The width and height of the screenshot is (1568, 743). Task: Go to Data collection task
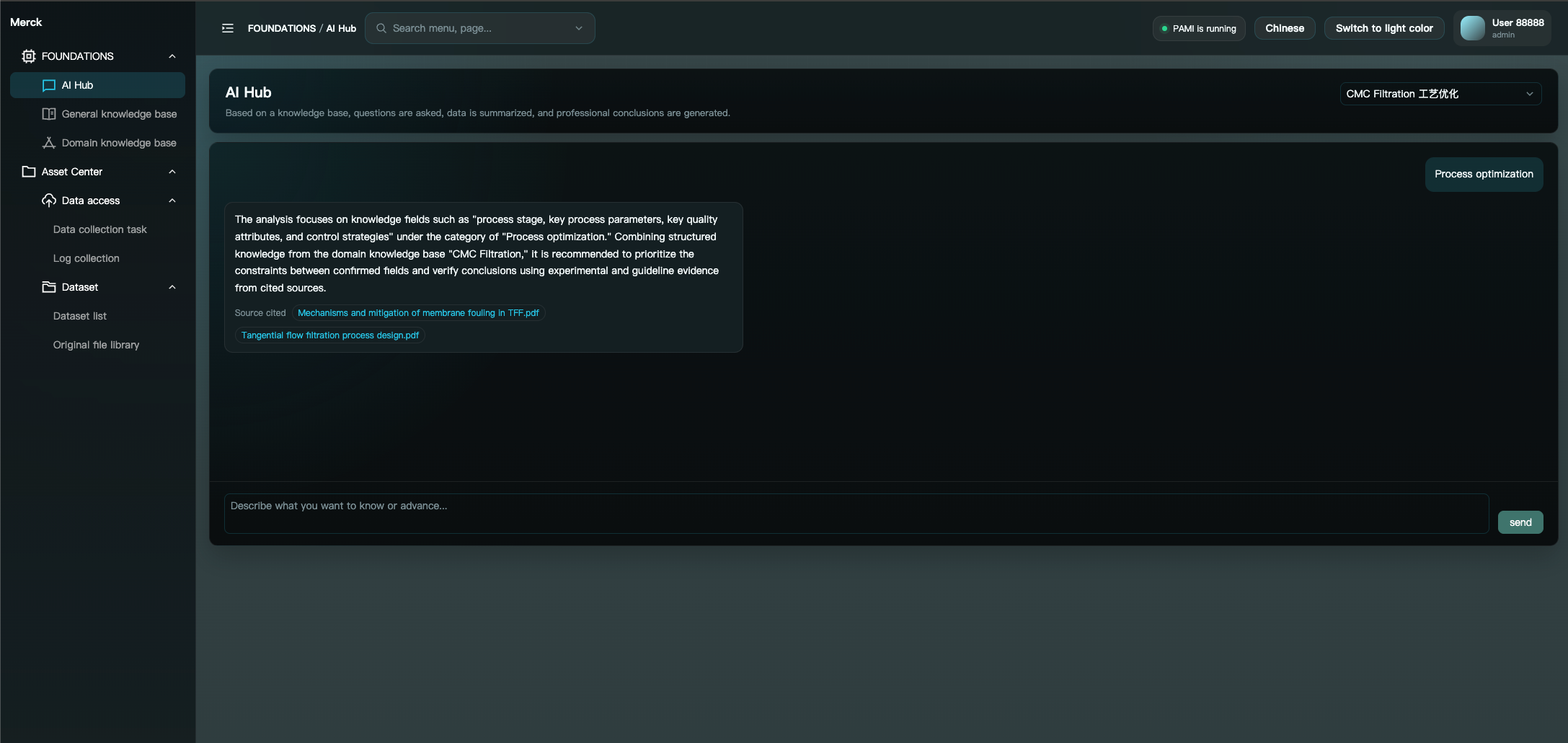[x=99, y=229]
